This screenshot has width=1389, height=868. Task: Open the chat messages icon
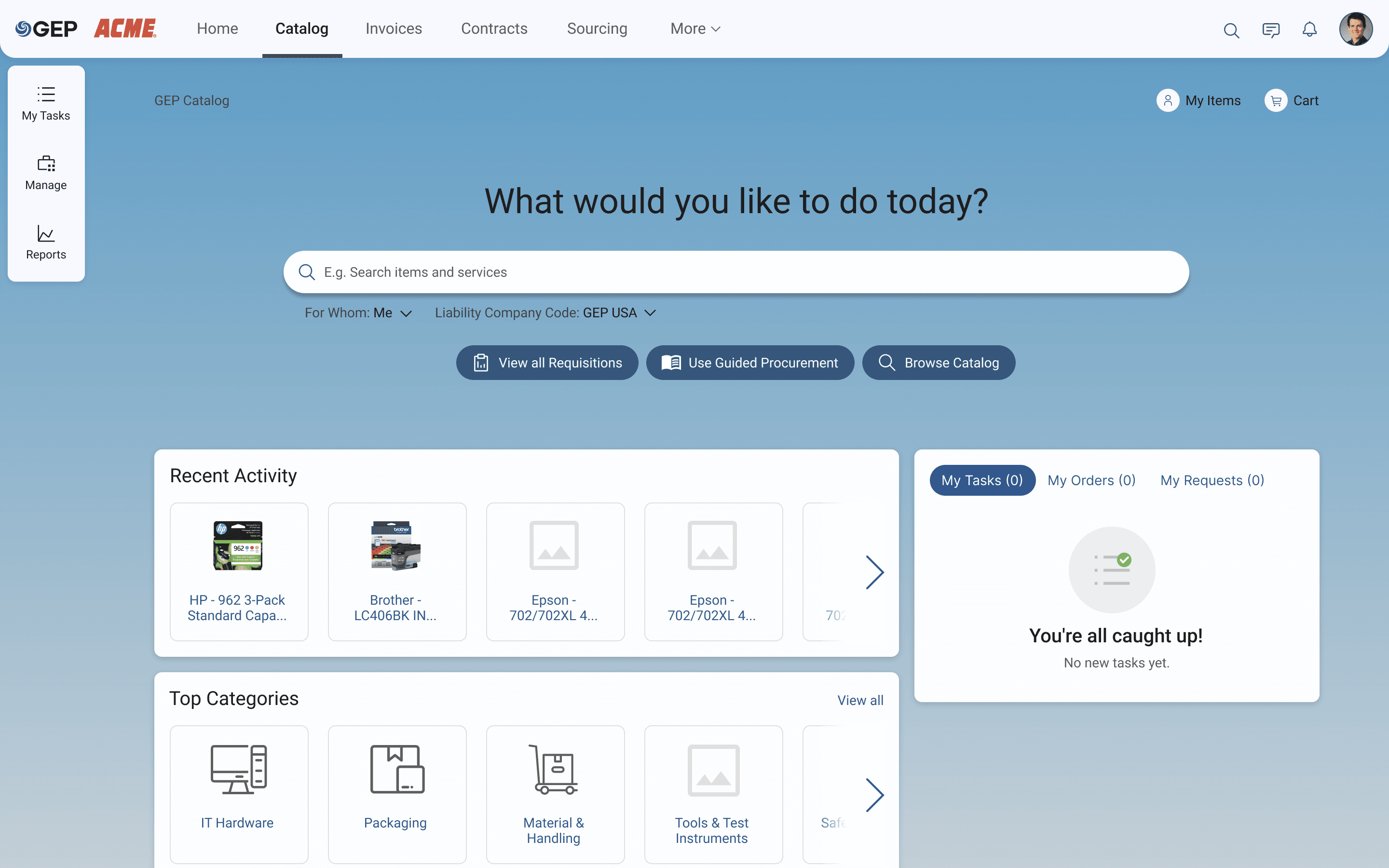click(x=1271, y=30)
